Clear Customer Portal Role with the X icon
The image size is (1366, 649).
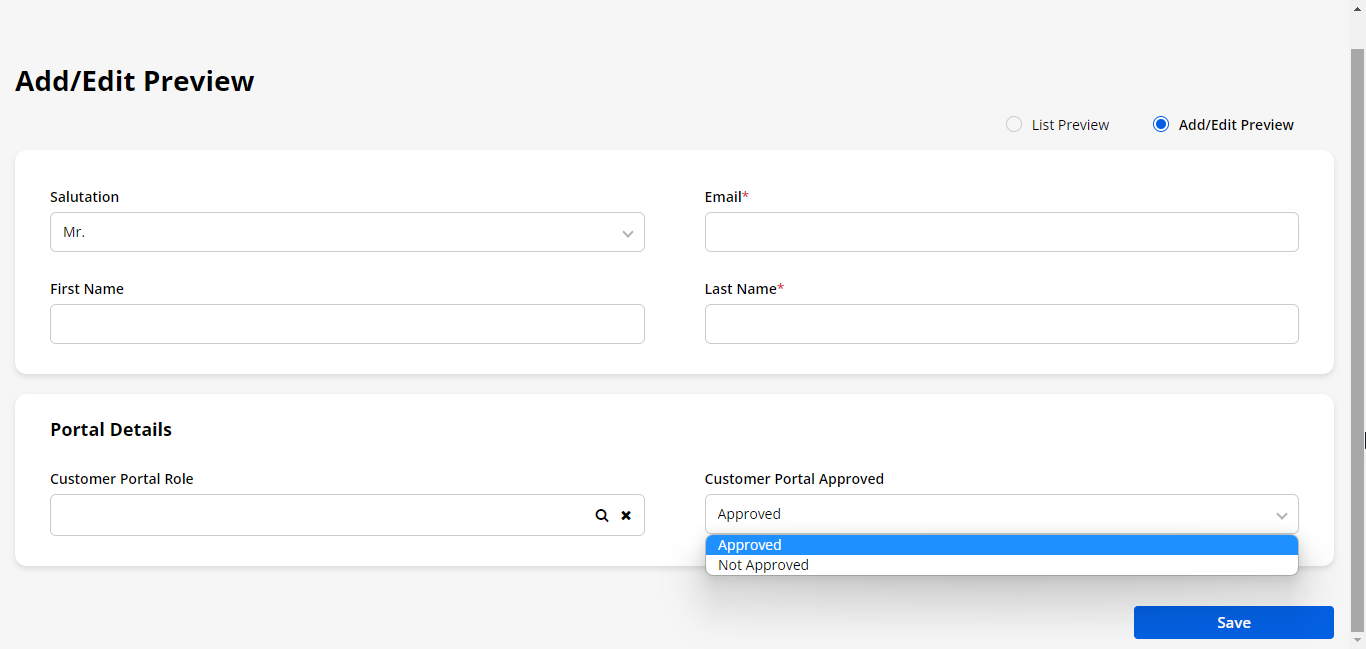(x=626, y=516)
